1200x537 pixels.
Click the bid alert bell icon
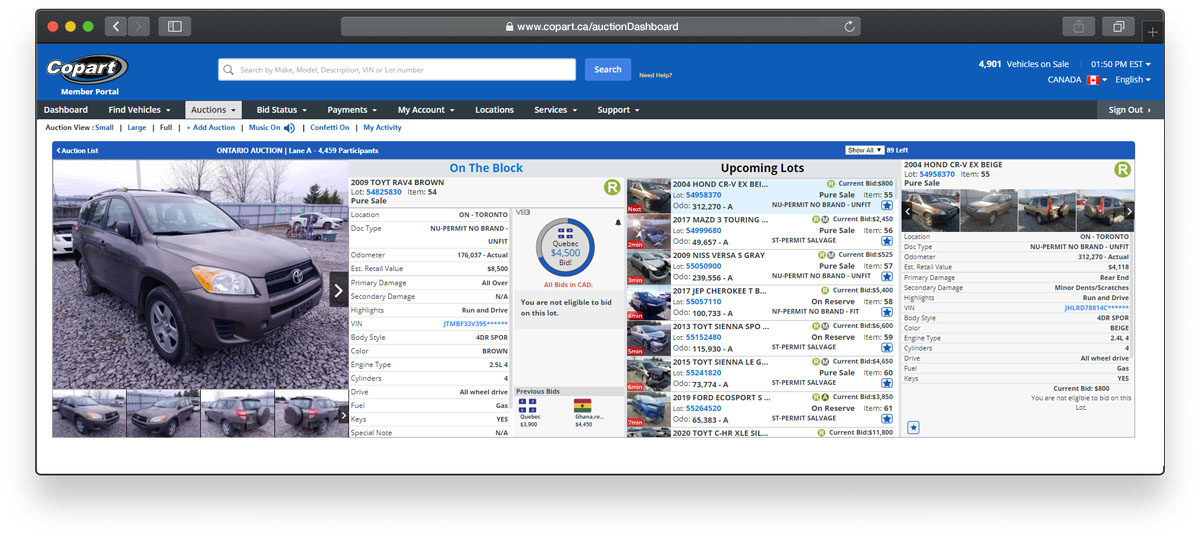[x=617, y=222]
